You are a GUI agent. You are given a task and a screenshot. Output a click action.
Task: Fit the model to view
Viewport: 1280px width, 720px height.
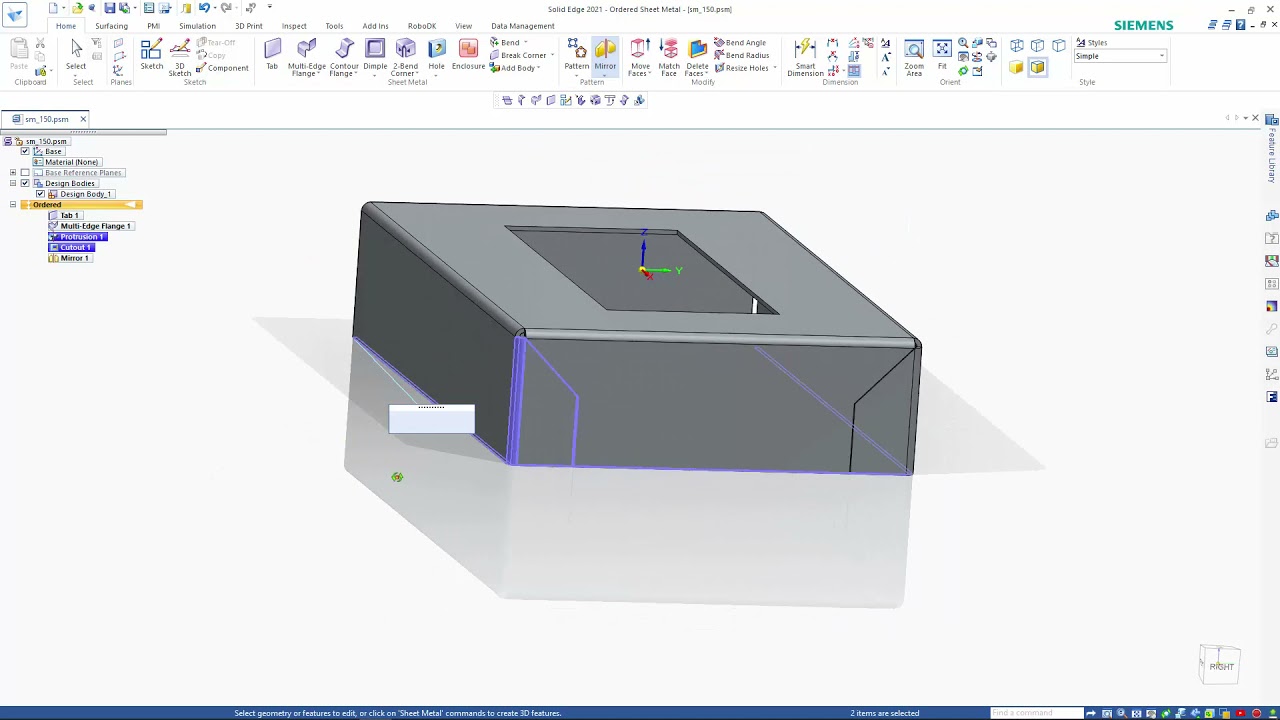942,55
